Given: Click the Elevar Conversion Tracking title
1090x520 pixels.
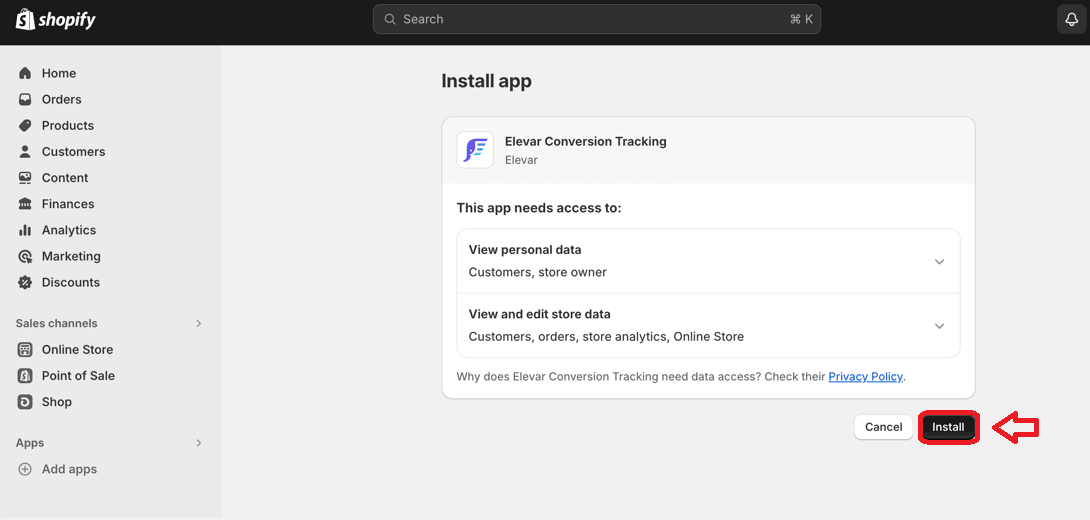Looking at the screenshot, I should coord(585,141).
